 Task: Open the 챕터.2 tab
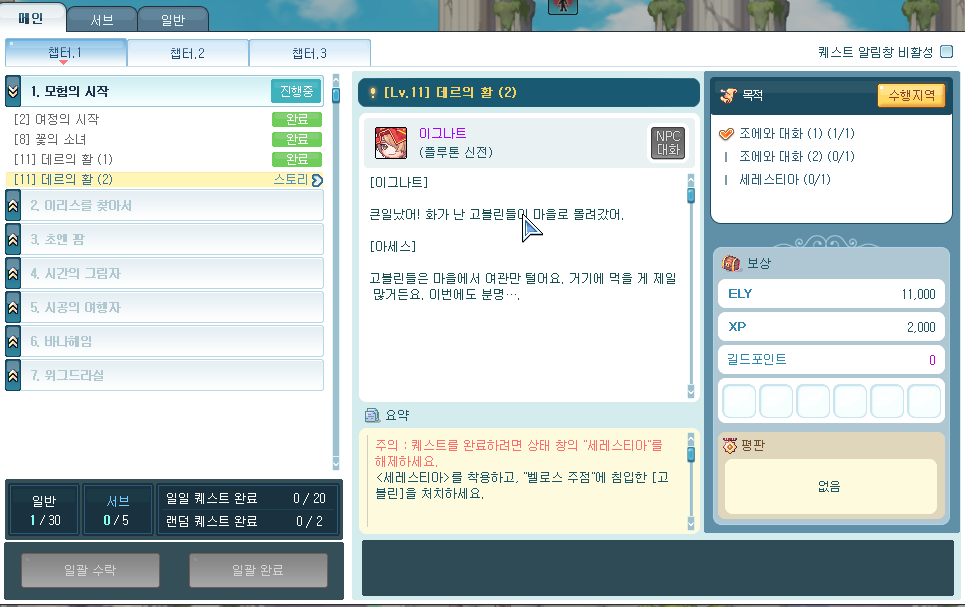[x=187, y=53]
